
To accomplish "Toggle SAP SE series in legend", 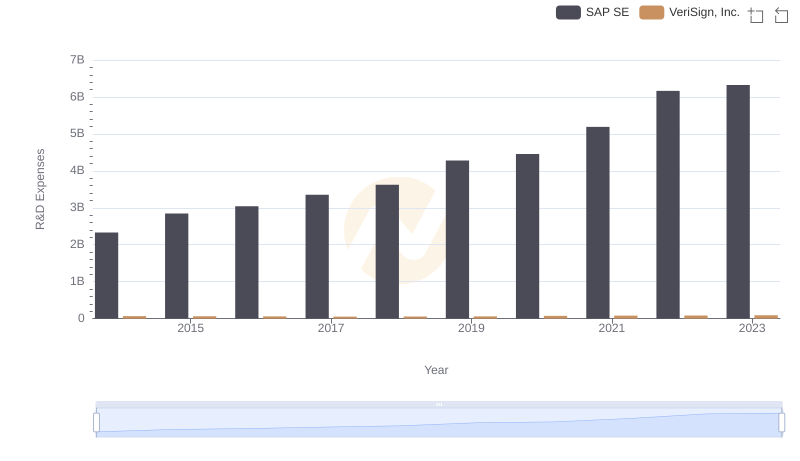I will coord(592,12).
